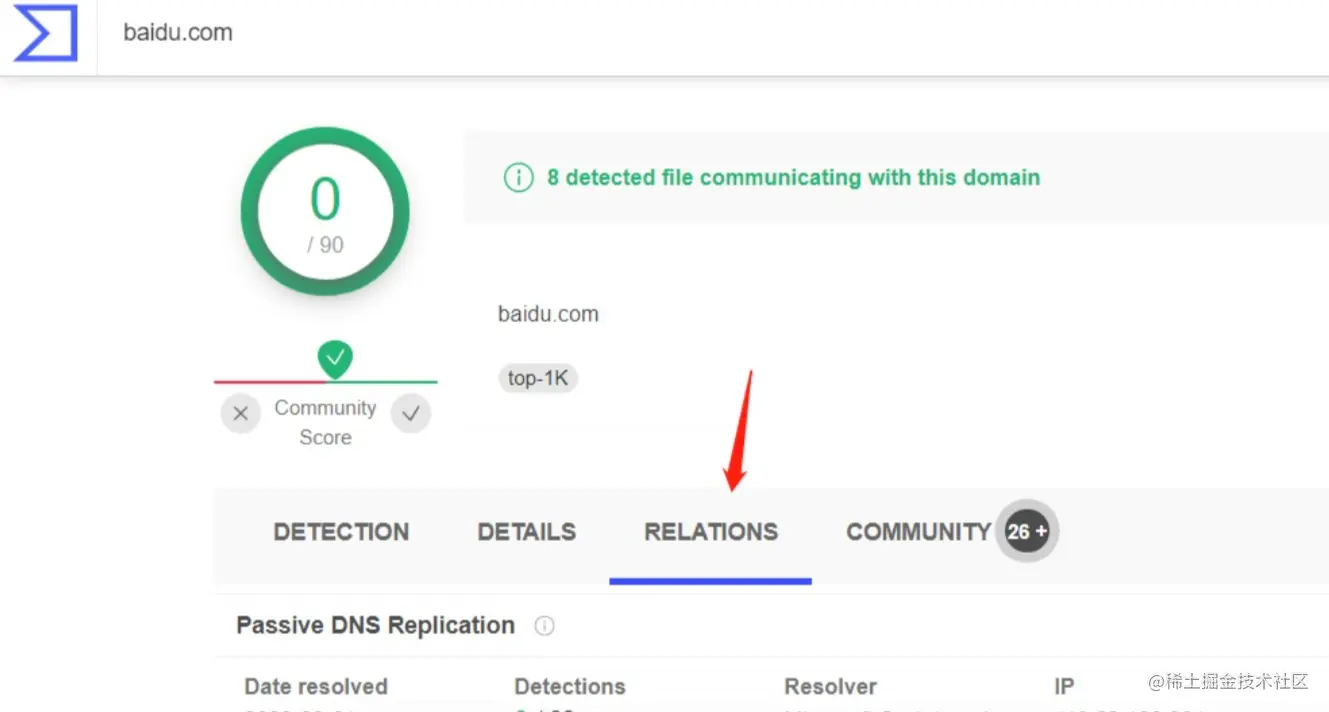This screenshot has height=712, width=1329.
Task: Click the '8 detected file communicating' message
Action: (x=793, y=178)
